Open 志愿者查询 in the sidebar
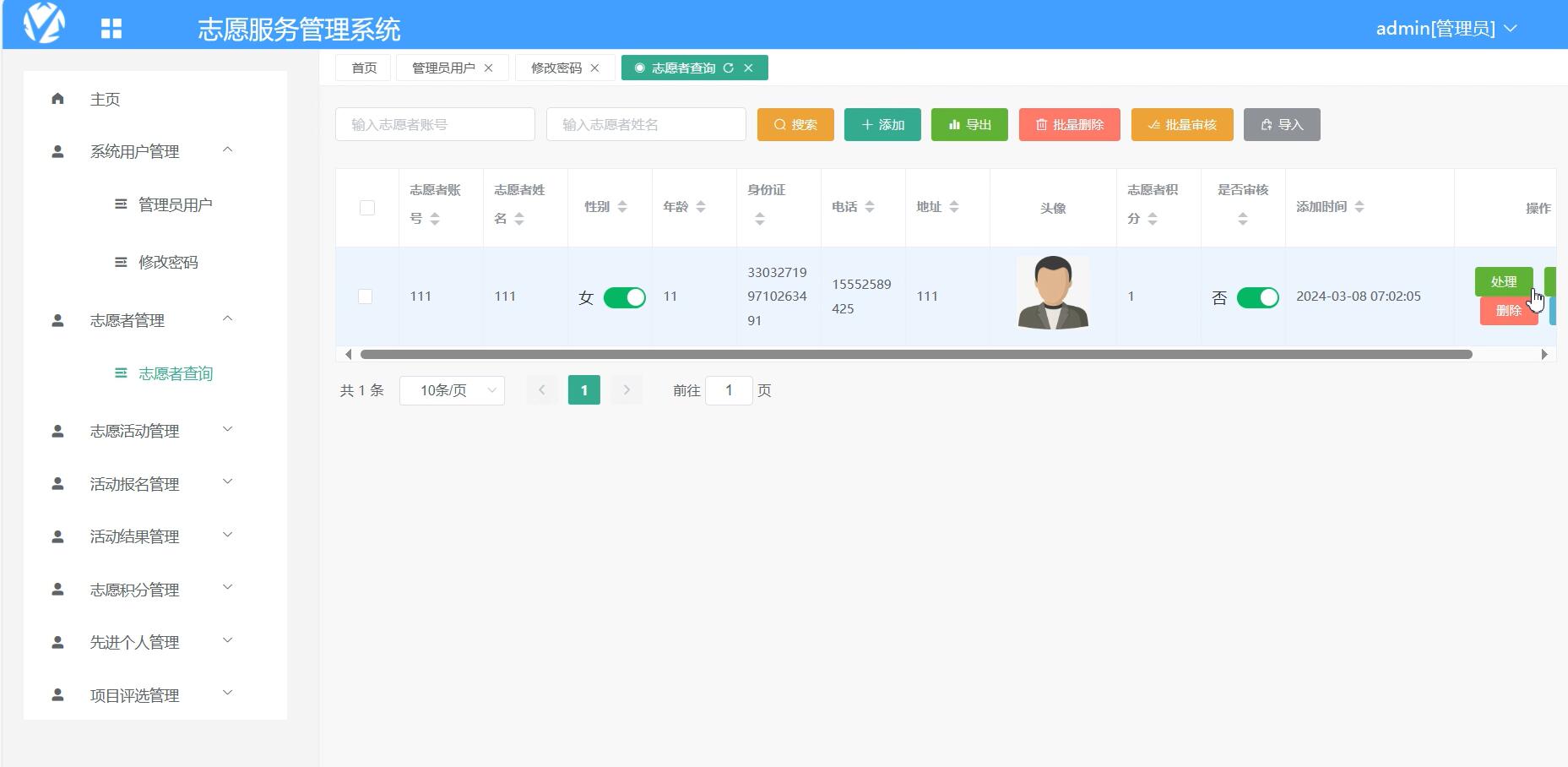The width and height of the screenshot is (1568, 767). [175, 373]
